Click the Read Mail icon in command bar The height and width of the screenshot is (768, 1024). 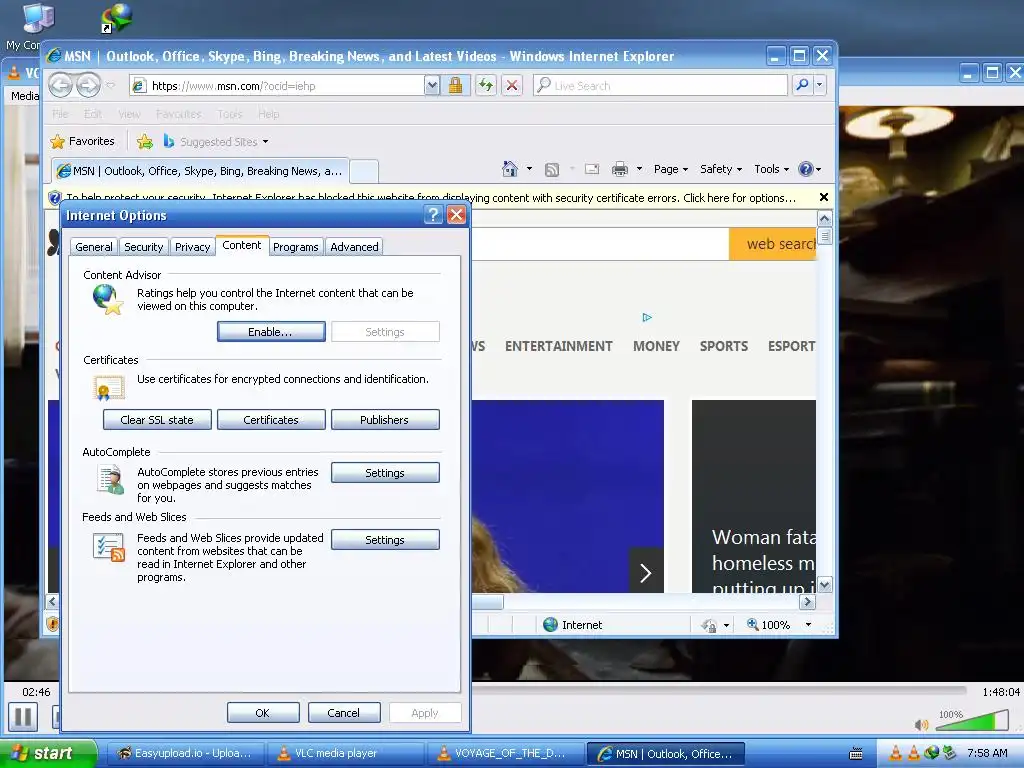pos(592,169)
